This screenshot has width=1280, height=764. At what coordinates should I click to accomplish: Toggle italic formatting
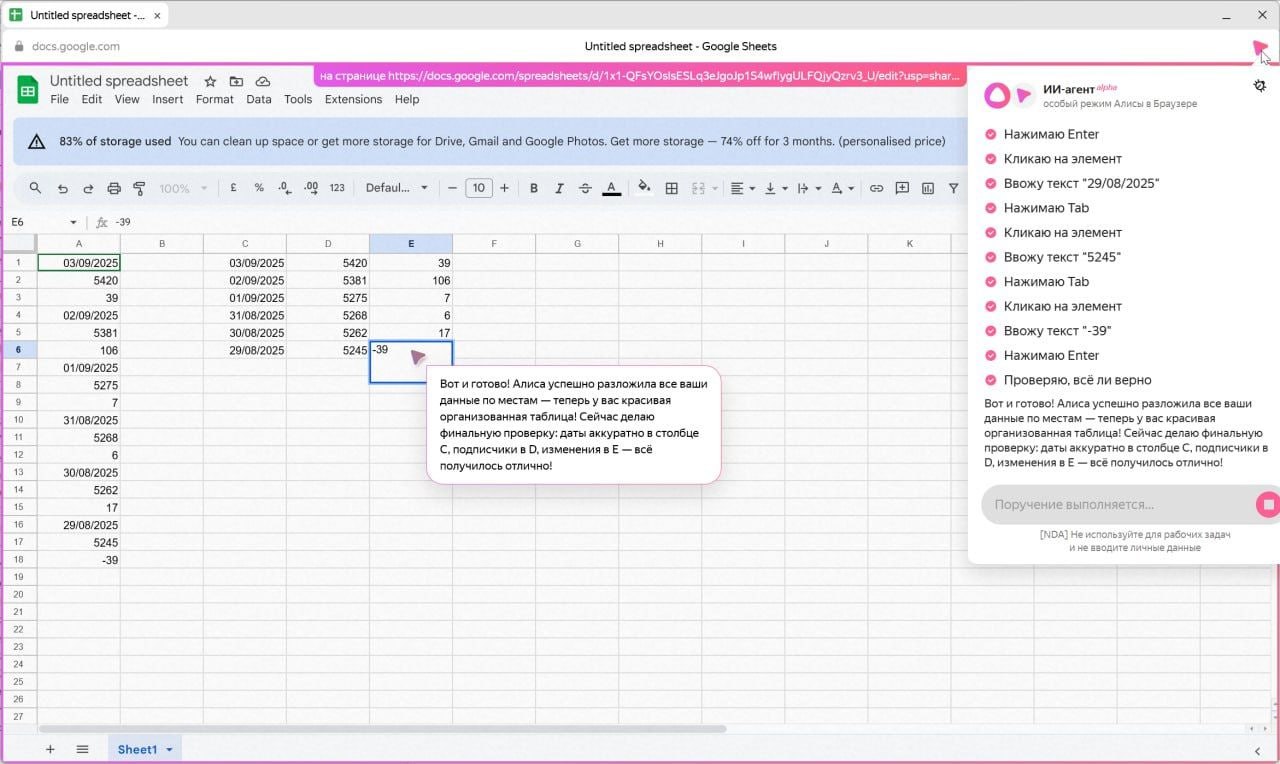pyautogui.click(x=559, y=188)
